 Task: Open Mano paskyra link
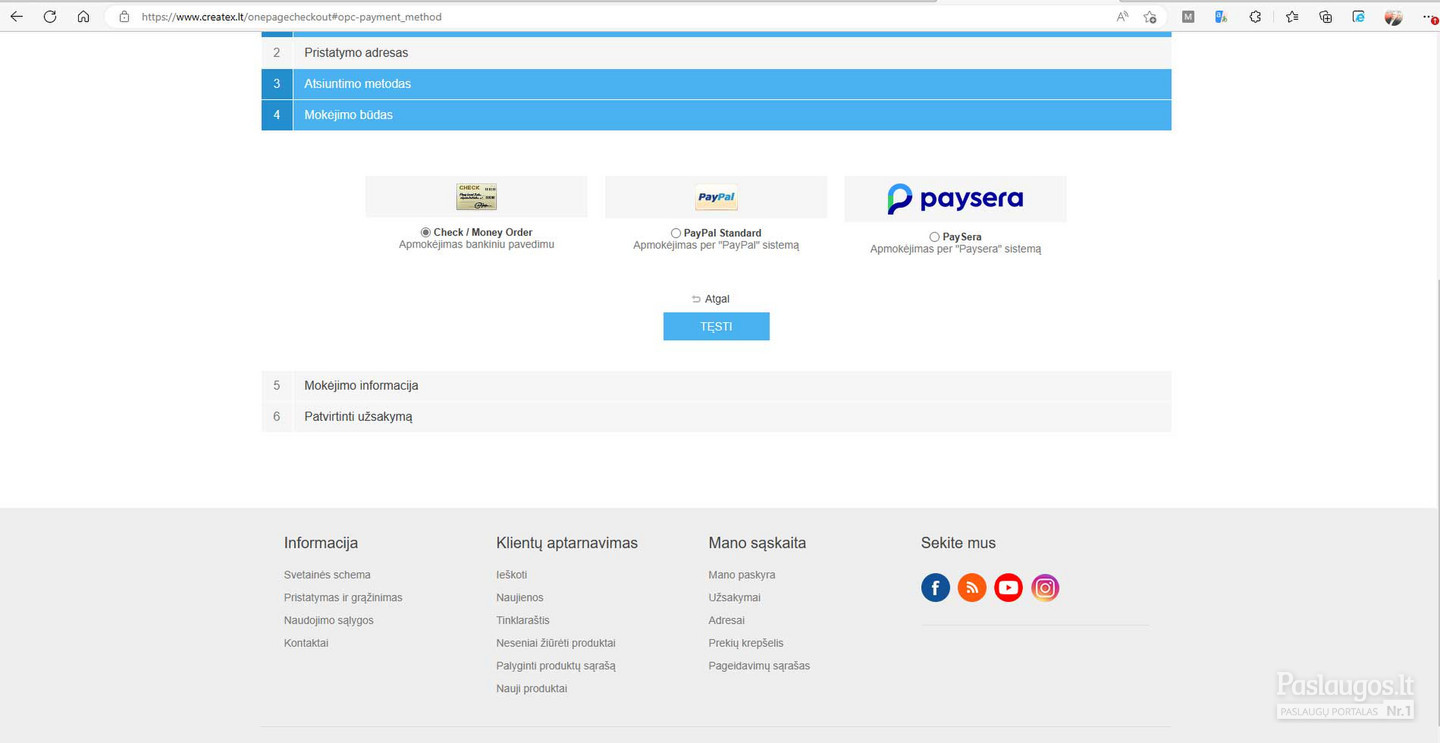742,575
